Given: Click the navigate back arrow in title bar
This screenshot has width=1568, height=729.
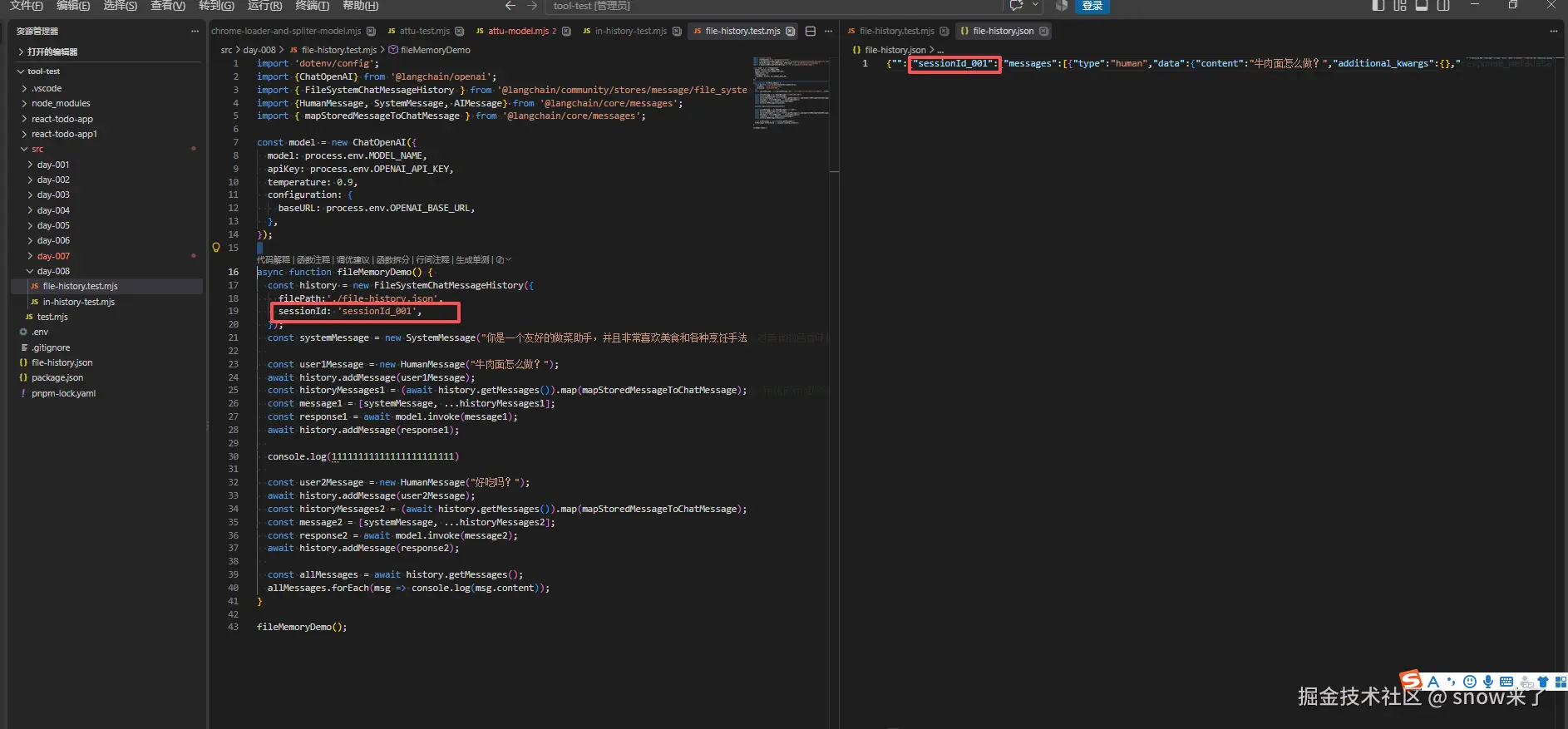Looking at the screenshot, I should click(x=510, y=6).
